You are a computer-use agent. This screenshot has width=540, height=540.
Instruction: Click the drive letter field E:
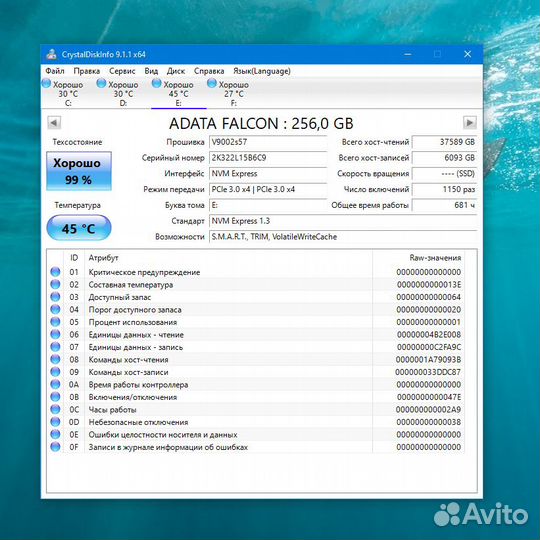(268, 205)
